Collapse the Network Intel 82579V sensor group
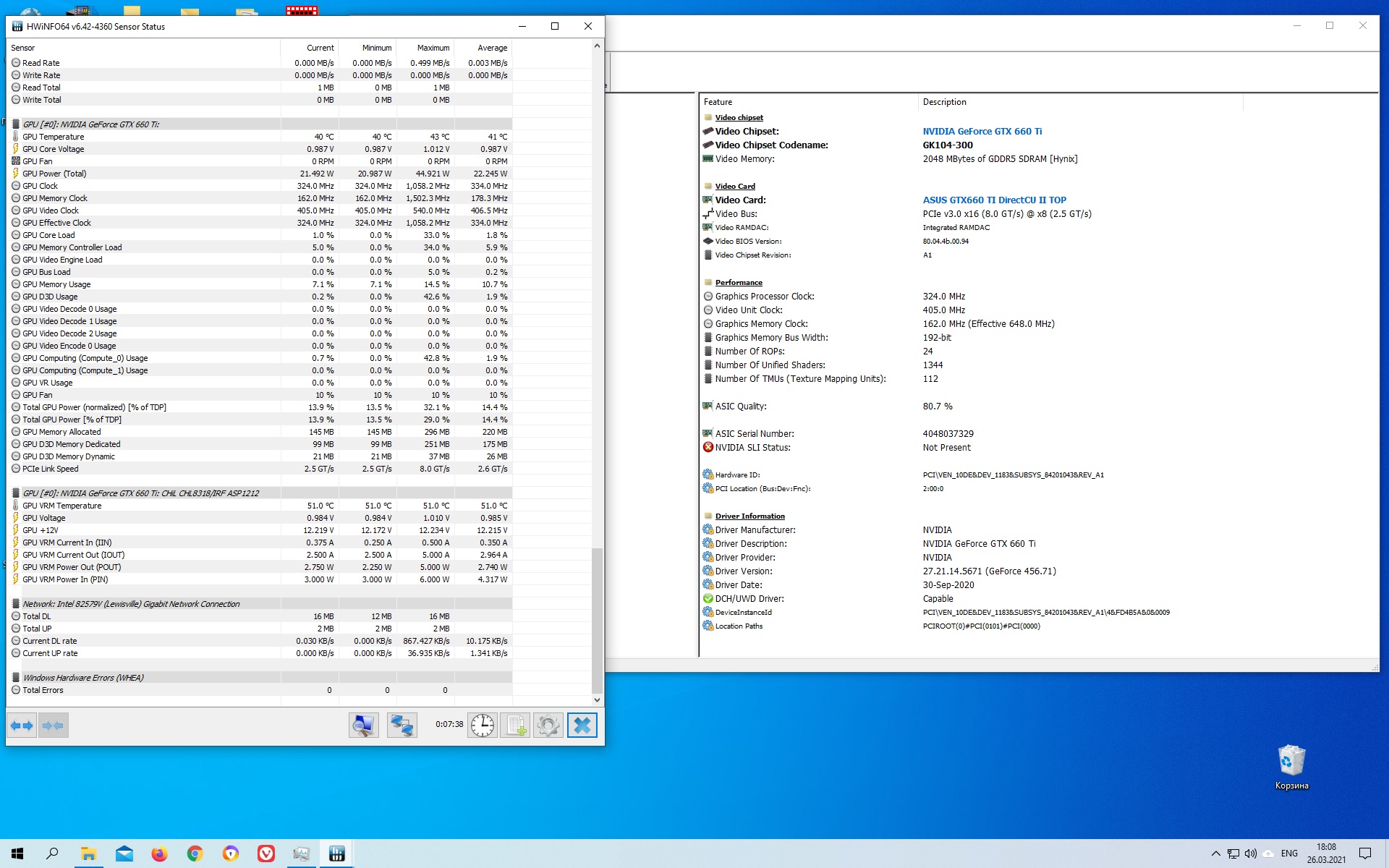Screen dimensions: 1389x868 [130, 604]
